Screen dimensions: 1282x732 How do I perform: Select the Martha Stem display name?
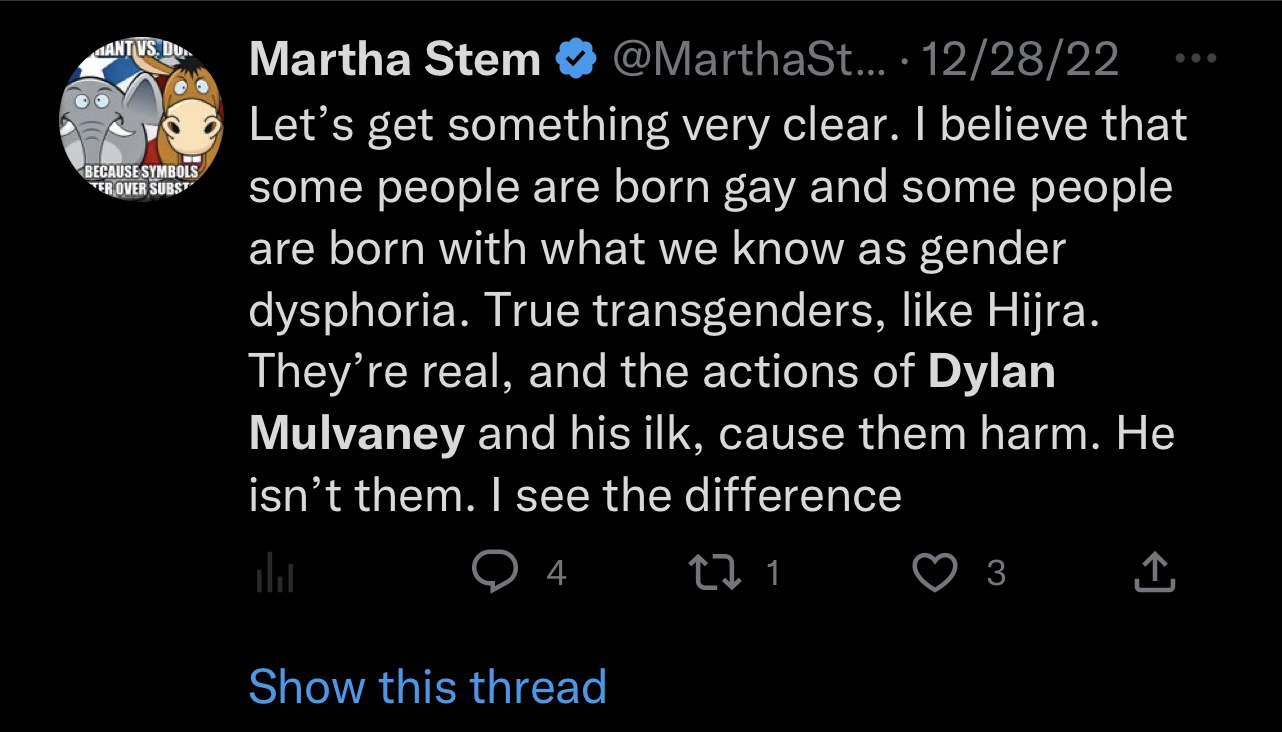click(394, 61)
